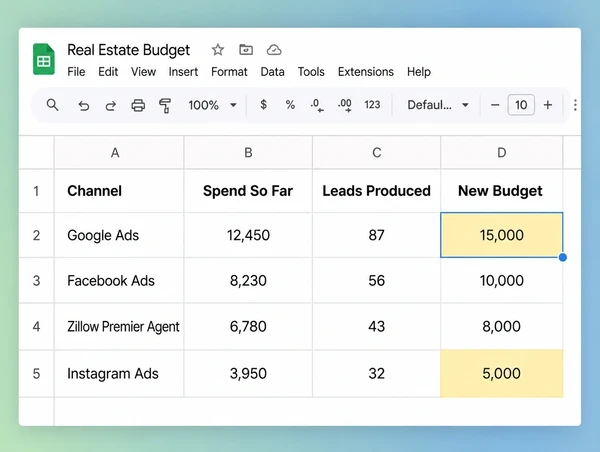Select row 1 header
The width and height of the screenshot is (600, 452).
click(36, 191)
